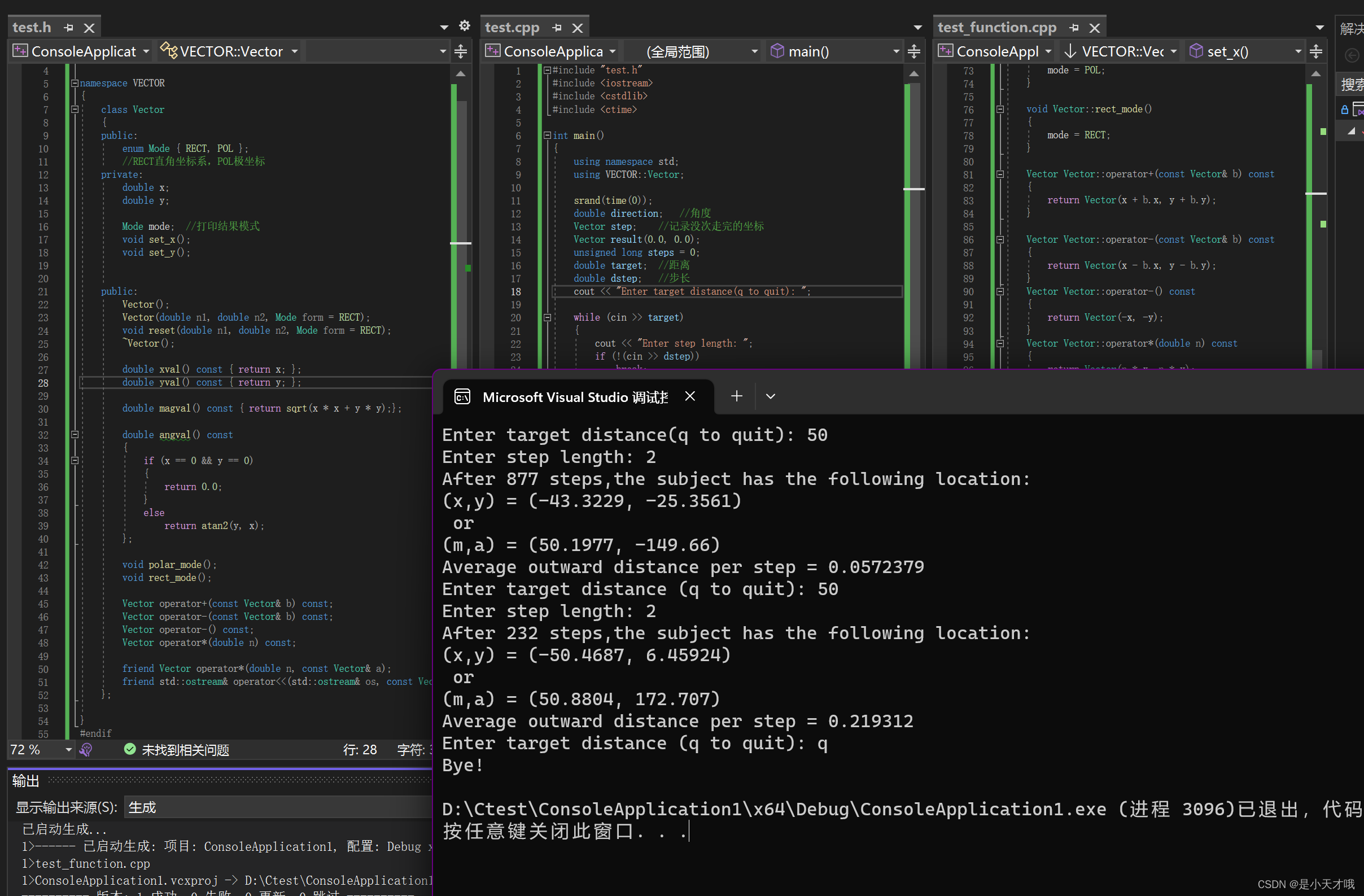Click the settings gear above the editor pane
This screenshot has height=896, width=1364.
tap(465, 25)
